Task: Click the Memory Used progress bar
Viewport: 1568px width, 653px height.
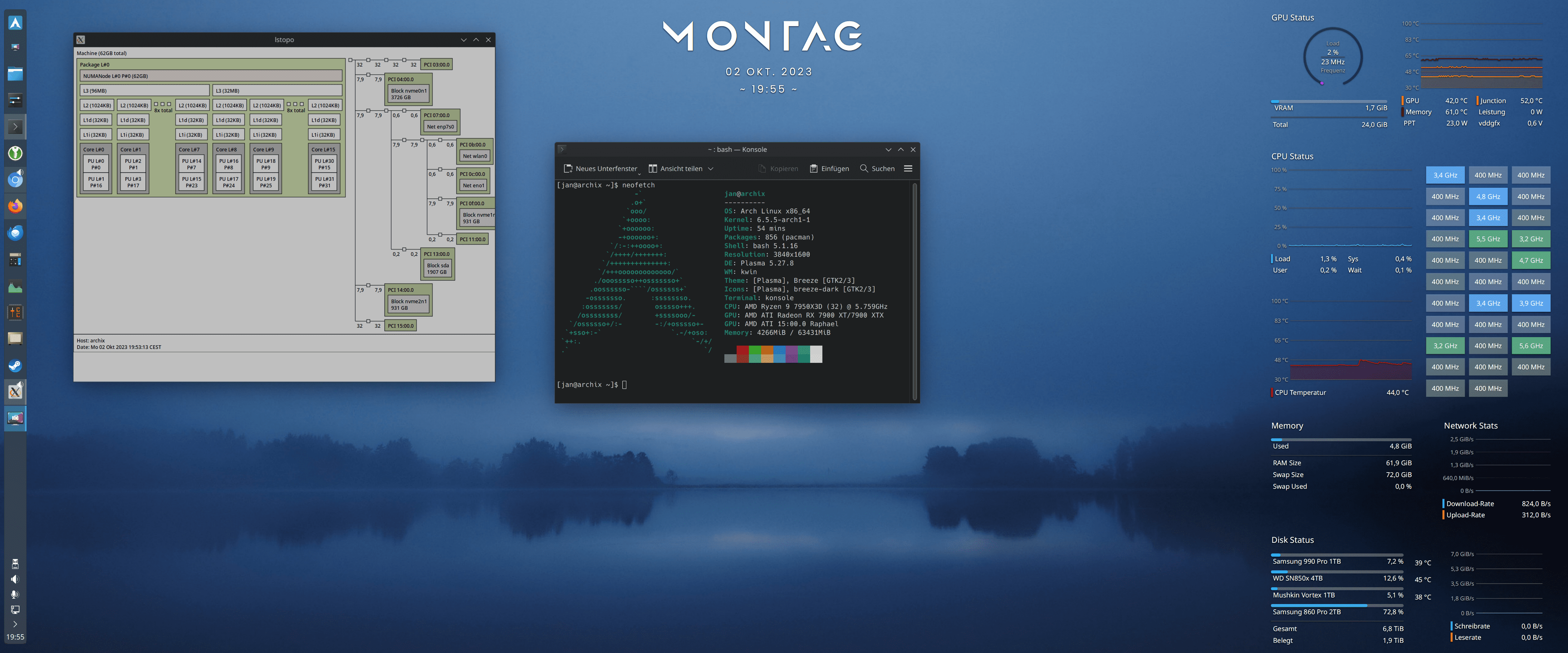Action: tap(1341, 440)
